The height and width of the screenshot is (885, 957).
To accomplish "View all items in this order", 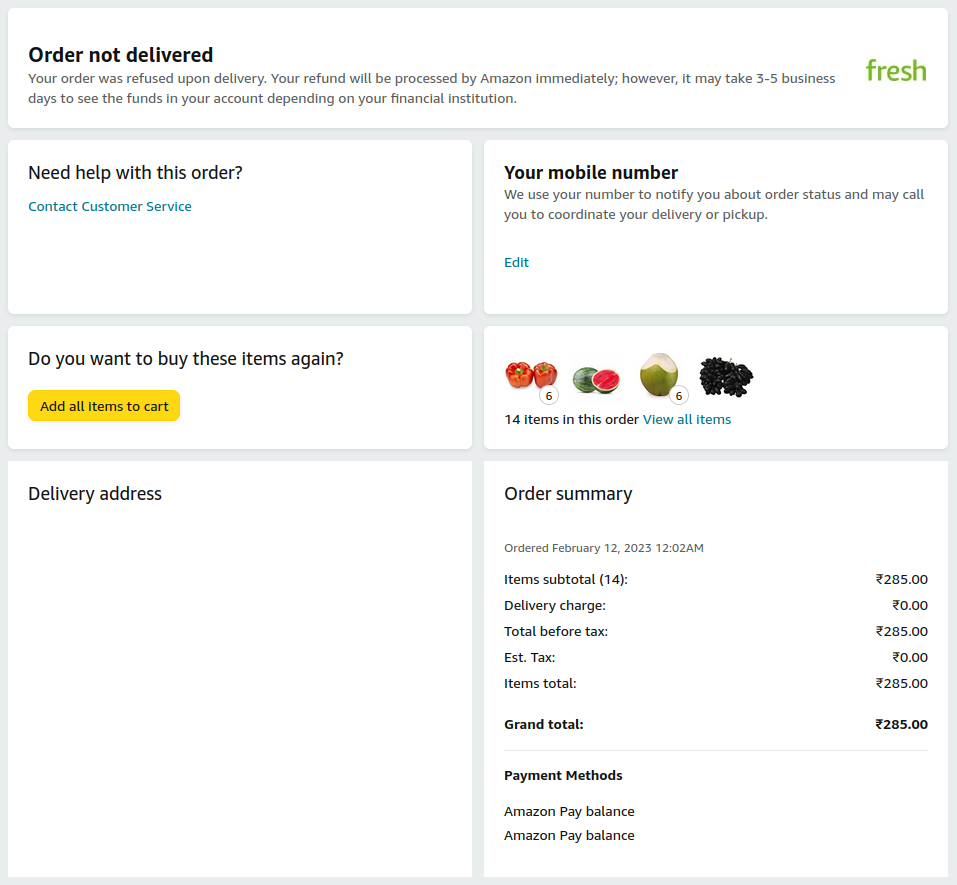I will point(686,420).
